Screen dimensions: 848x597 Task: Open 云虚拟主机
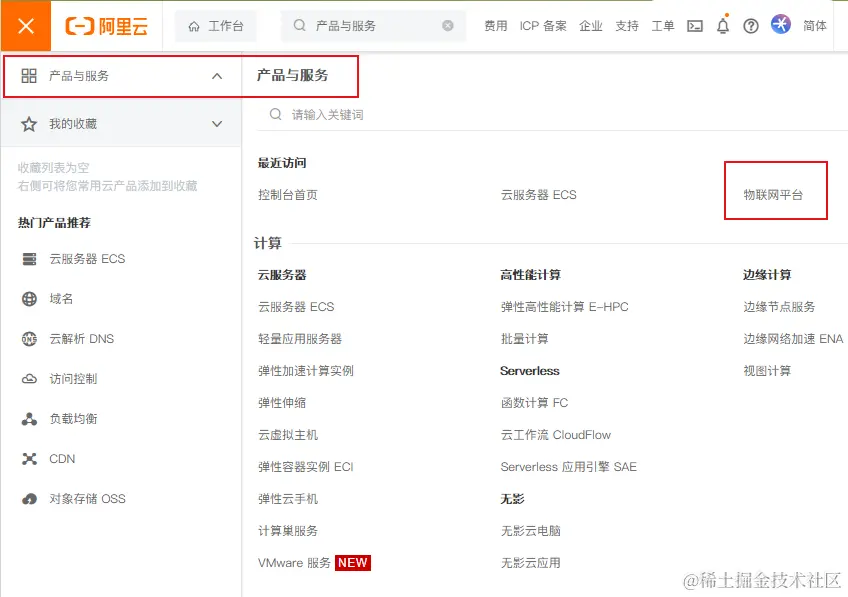coord(288,435)
